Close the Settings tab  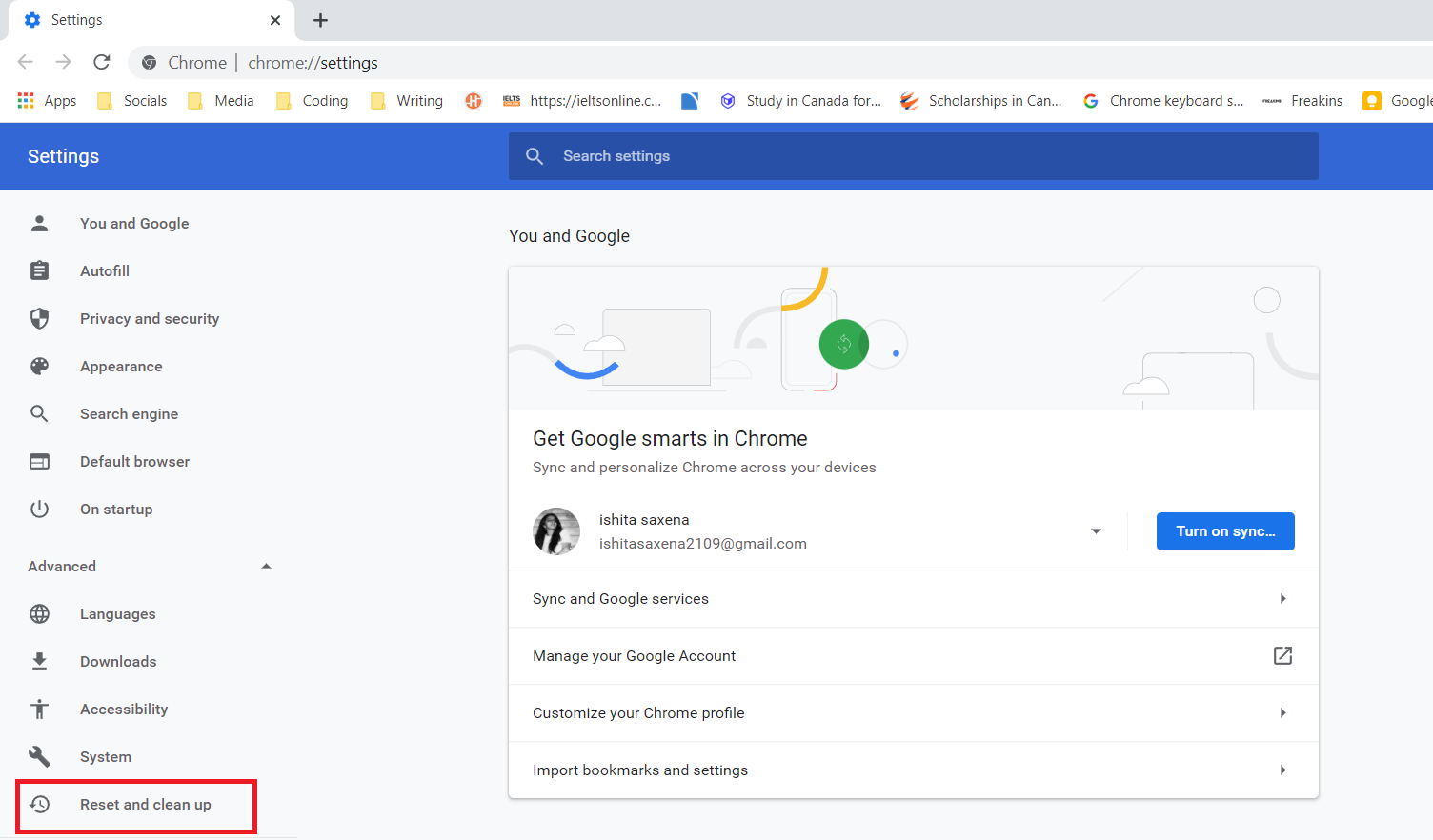tap(275, 20)
